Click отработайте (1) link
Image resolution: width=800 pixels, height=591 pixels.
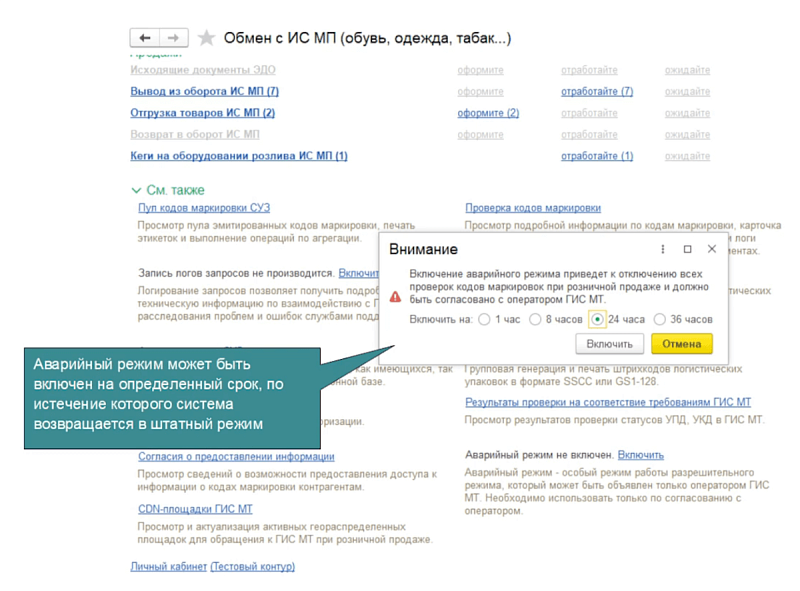597,156
